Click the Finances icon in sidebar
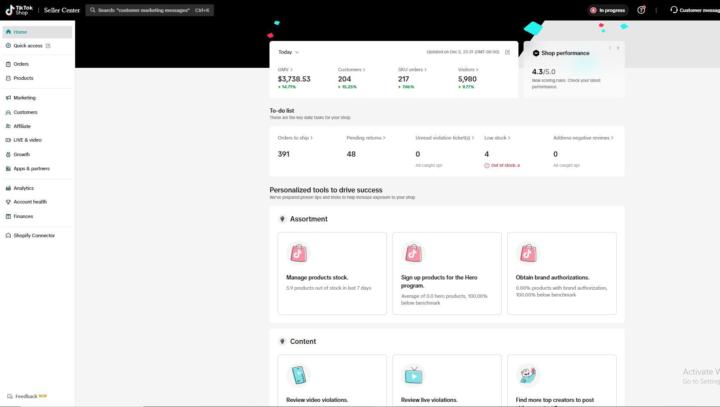 [8, 216]
